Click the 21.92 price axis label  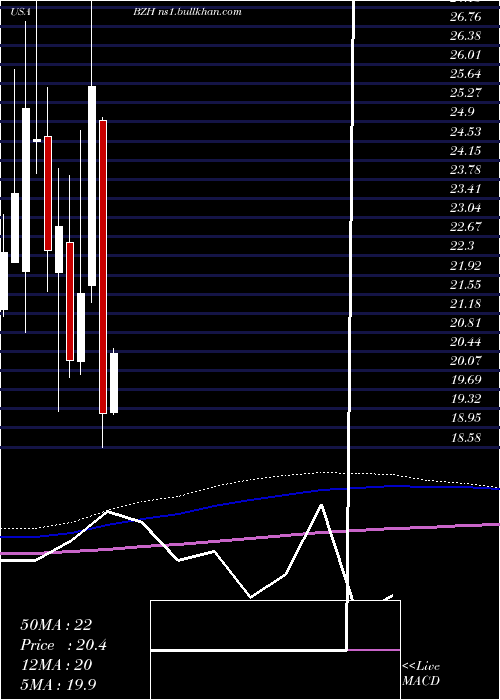(466, 266)
